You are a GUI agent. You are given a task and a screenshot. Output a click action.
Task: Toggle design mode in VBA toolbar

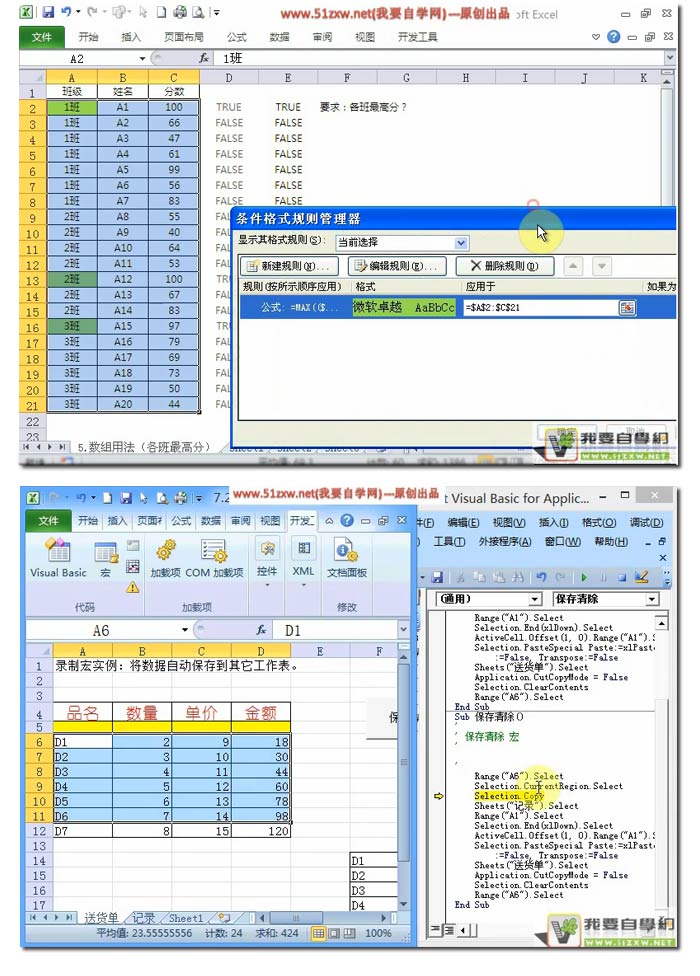[x=641, y=577]
